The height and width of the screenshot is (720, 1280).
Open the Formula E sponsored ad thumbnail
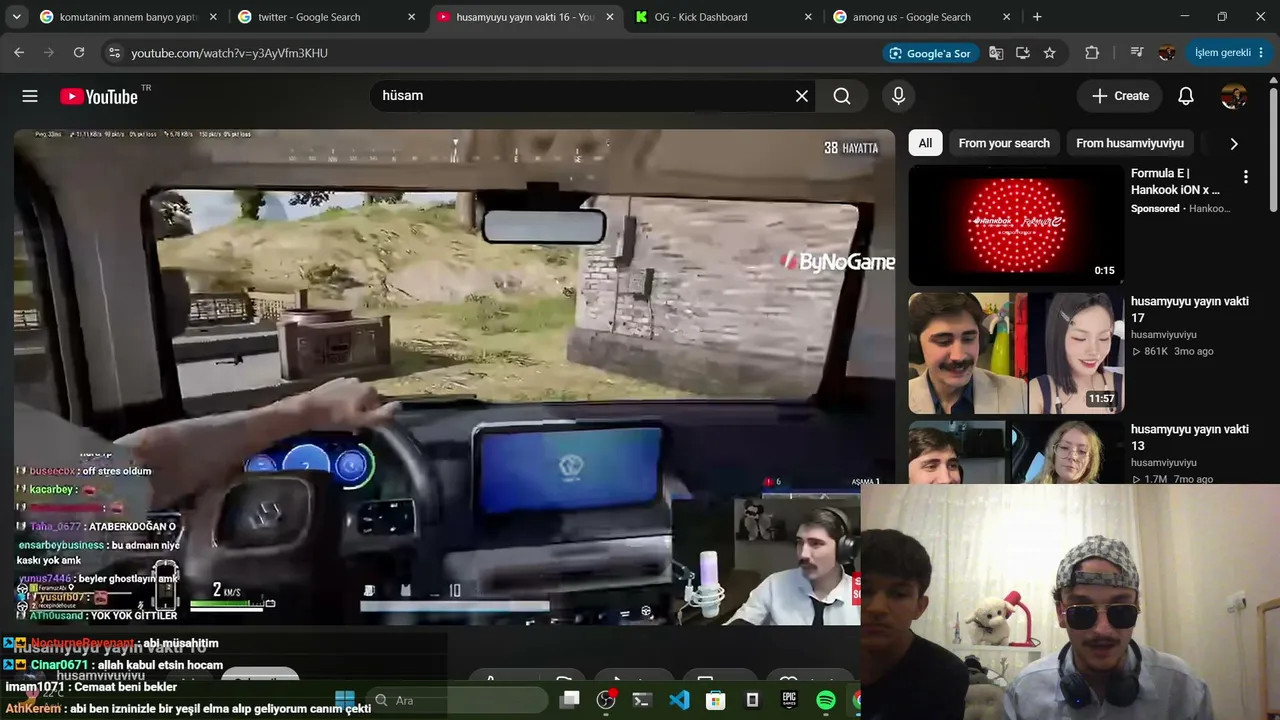coord(1016,225)
